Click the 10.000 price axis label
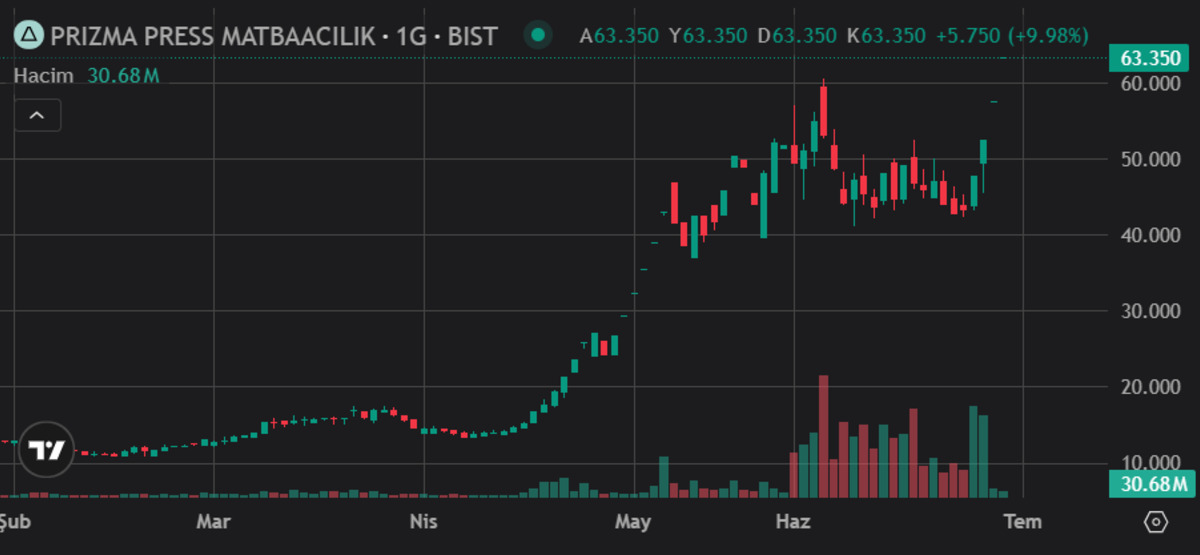 [1151, 462]
